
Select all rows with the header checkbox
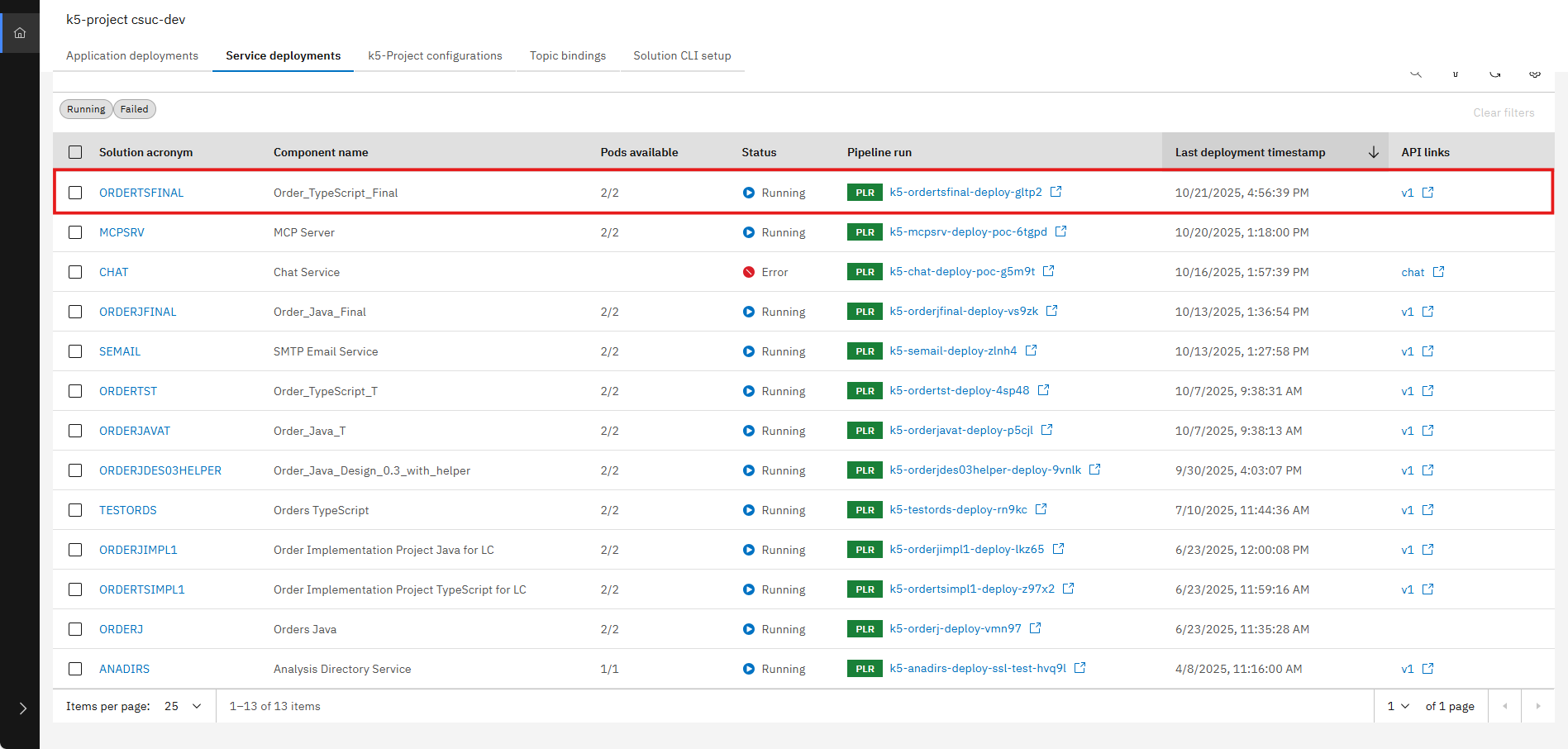[75, 152]
